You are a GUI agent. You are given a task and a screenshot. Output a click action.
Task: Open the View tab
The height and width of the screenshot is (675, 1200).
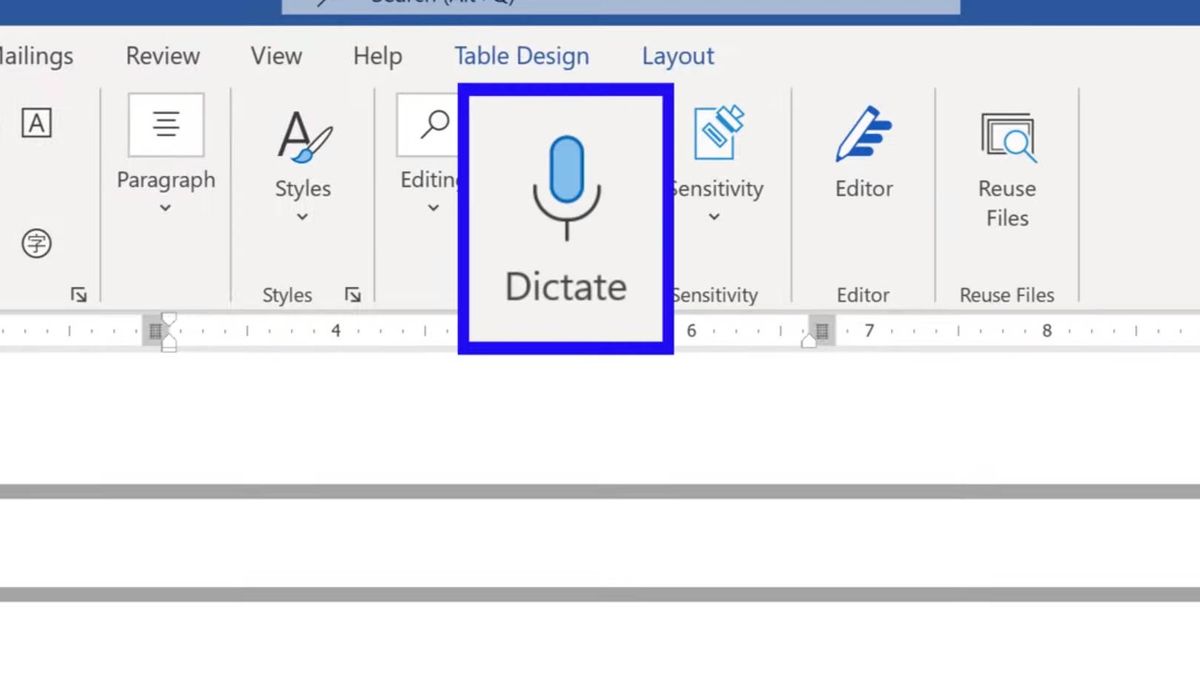276,56
